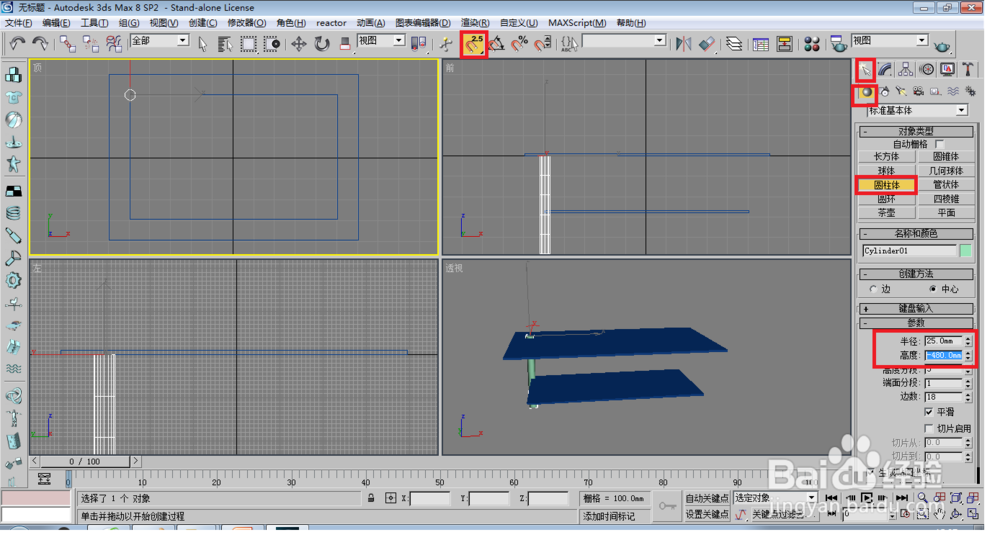Click the 0 / 100 time slider
Viewport: 1000px width, 540px height.
click(x=85, y=461)
